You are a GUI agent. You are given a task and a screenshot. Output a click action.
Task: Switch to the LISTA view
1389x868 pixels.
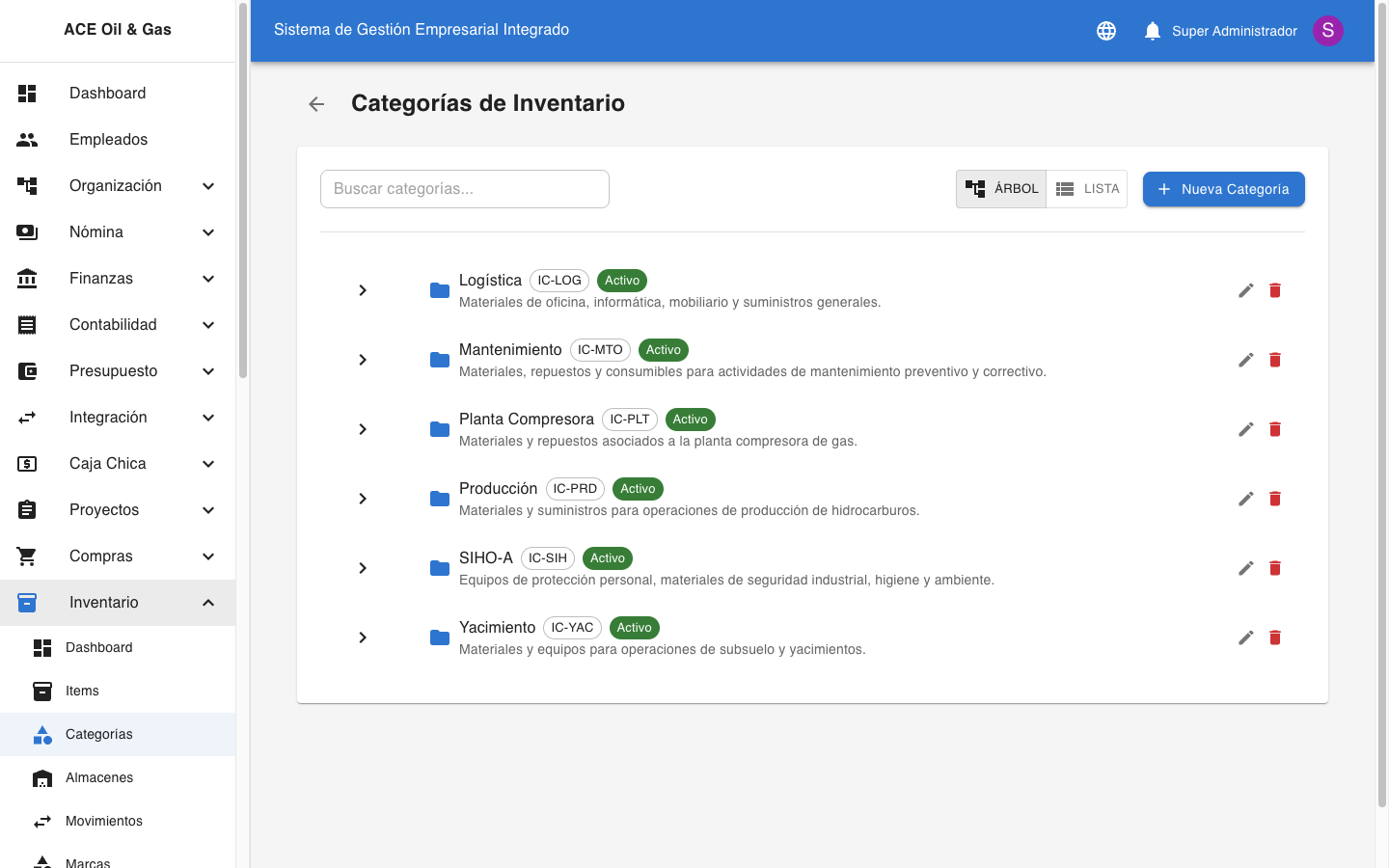[x=1087, y=188]
